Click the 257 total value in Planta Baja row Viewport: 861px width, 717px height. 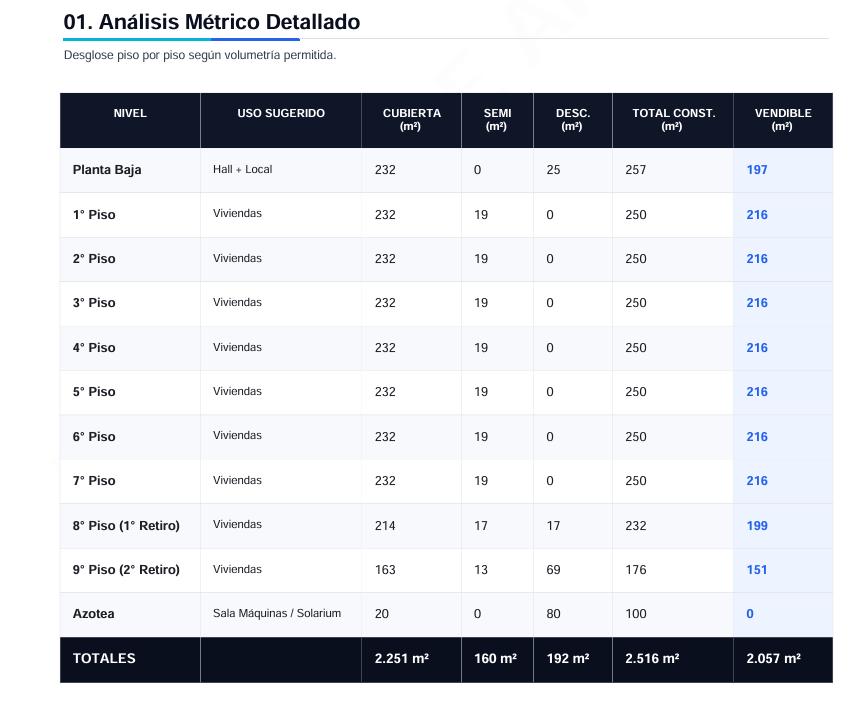(635, 170)
